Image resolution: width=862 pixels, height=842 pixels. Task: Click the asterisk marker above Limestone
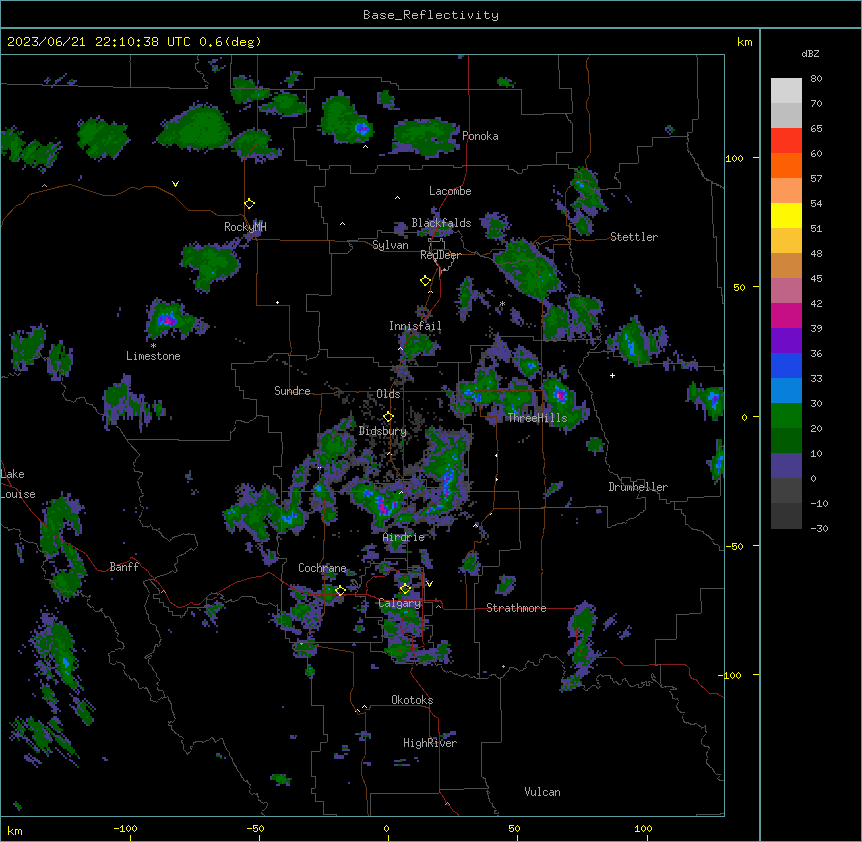tap(153, 346)
